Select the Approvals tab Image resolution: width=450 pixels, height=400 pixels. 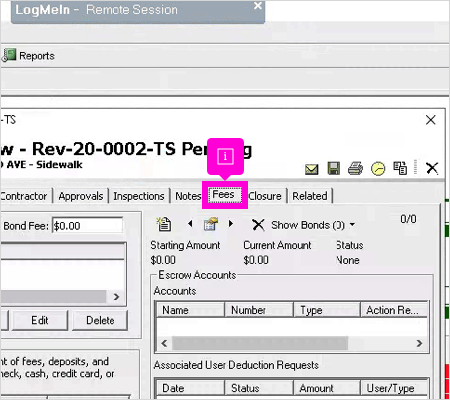click(81, 196)
